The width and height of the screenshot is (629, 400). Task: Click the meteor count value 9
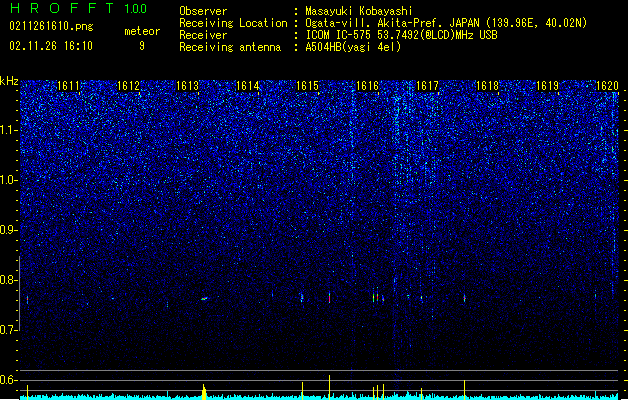point(142,46)
